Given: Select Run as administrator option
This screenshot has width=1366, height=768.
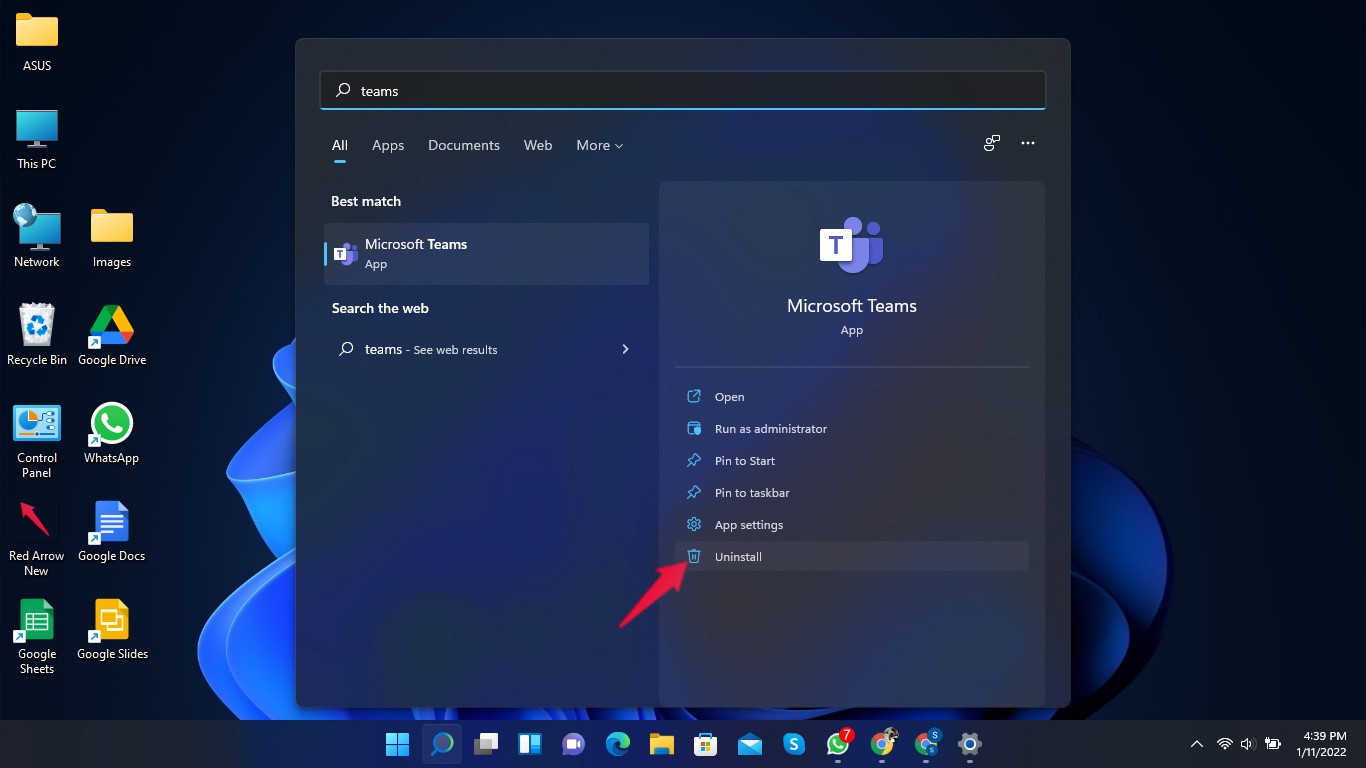Looking at the screenshot, I should pyautogui.click(x=770, y=429).
